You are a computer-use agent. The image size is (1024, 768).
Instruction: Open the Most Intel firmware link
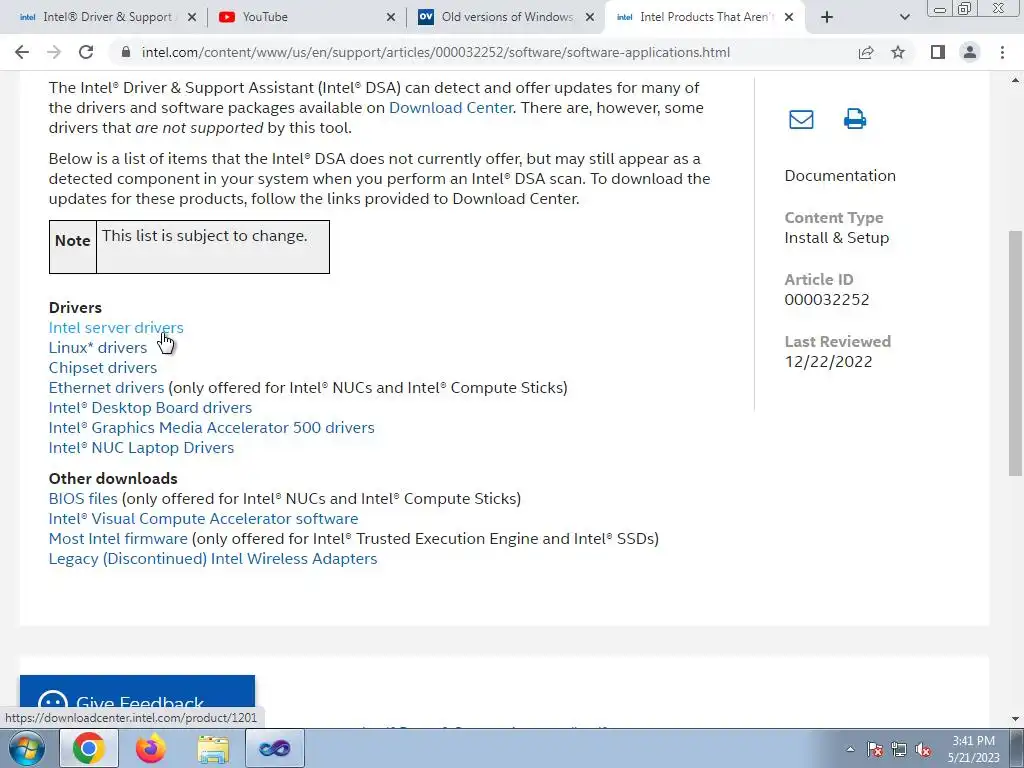click(118, 539)
